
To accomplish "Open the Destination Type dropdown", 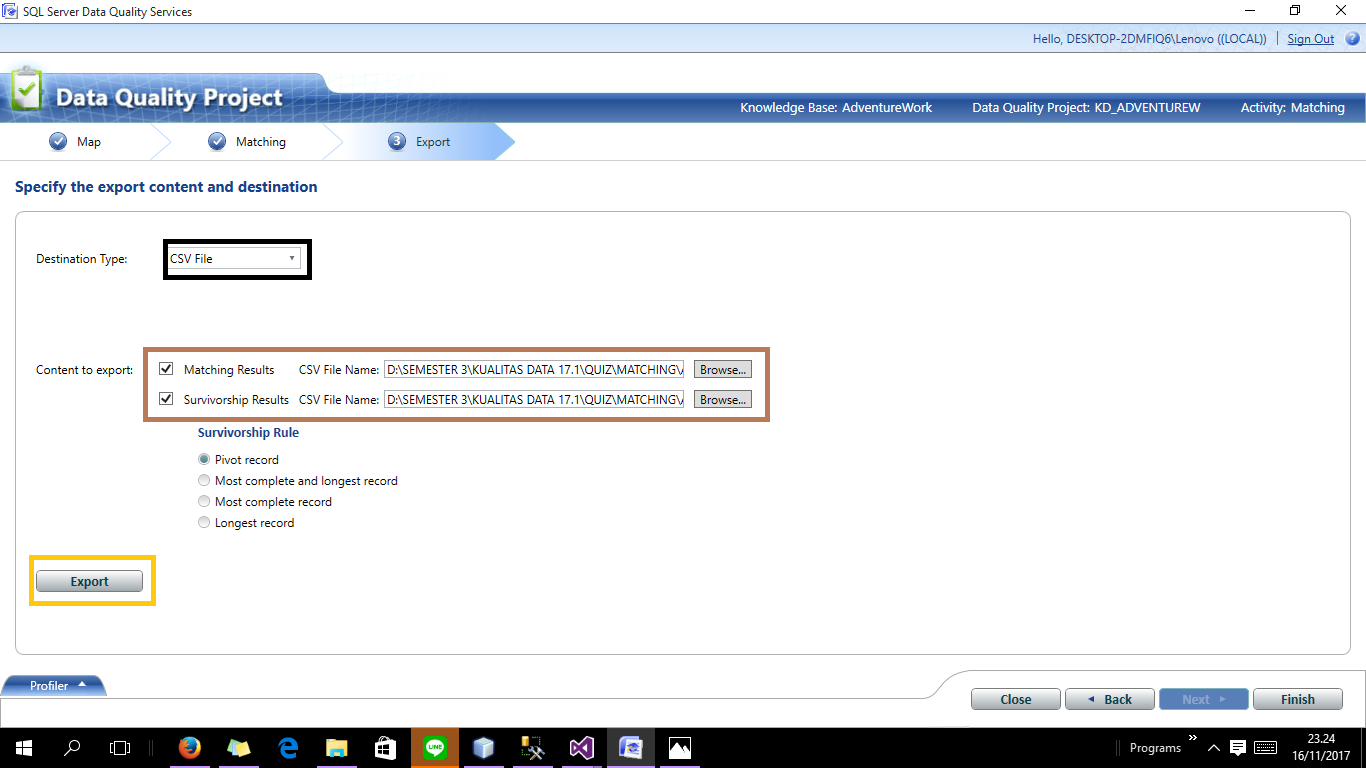I will tap(233, 258).
